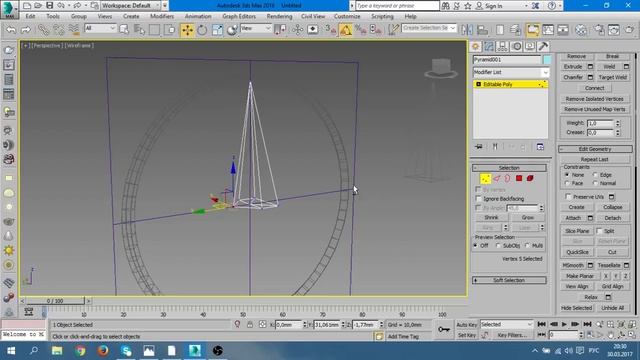Open the Graph Editors menu

coord(239,16)
